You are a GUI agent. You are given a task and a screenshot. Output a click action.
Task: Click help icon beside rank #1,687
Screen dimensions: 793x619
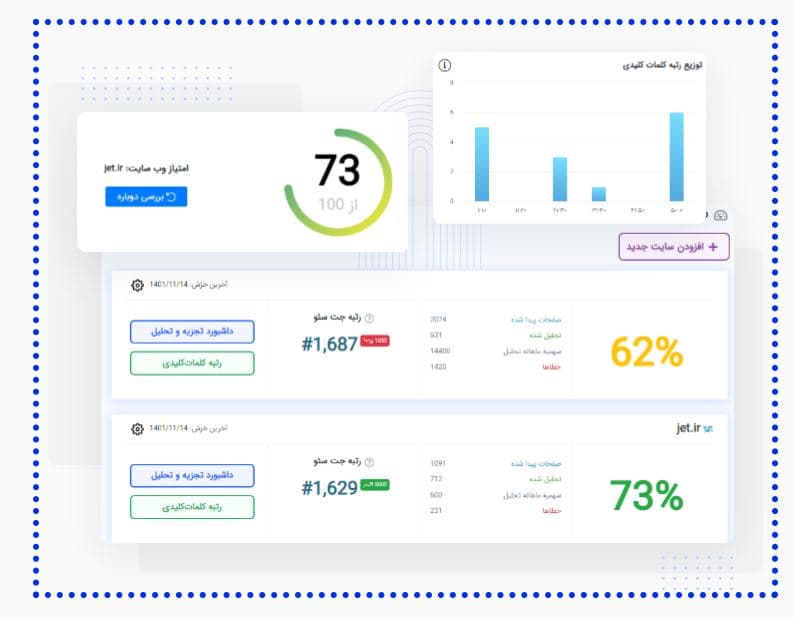368,318
